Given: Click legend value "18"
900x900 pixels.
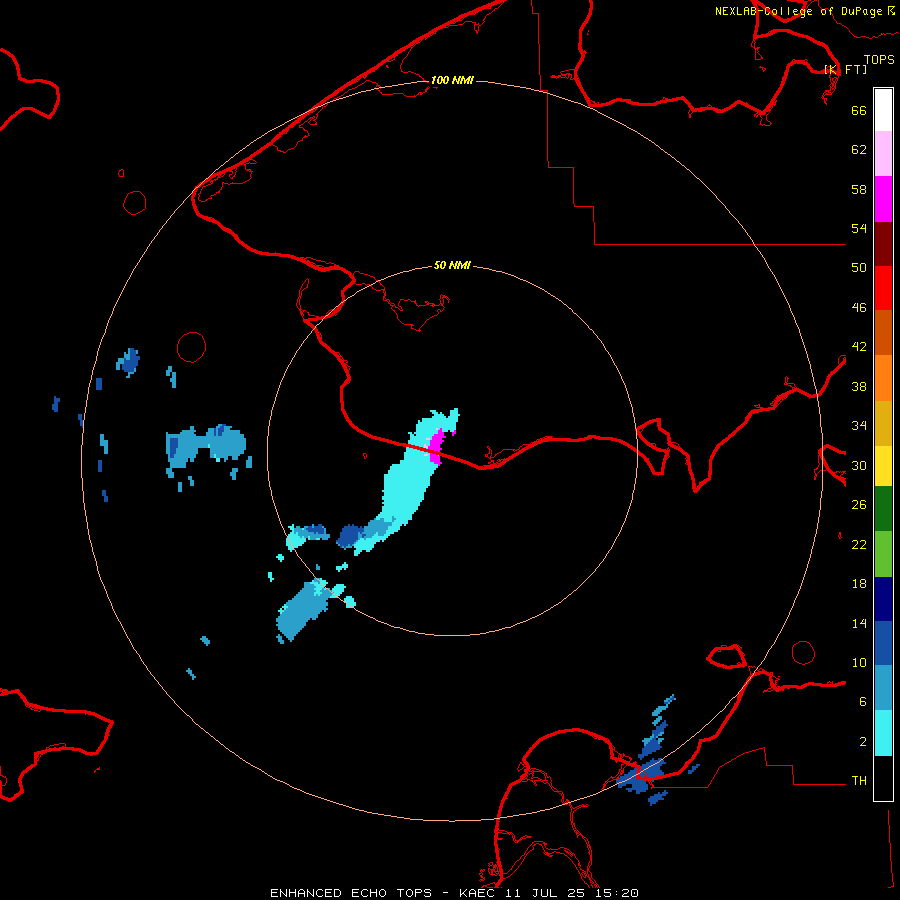Looking at the screenshot, I should coord(859,584).
